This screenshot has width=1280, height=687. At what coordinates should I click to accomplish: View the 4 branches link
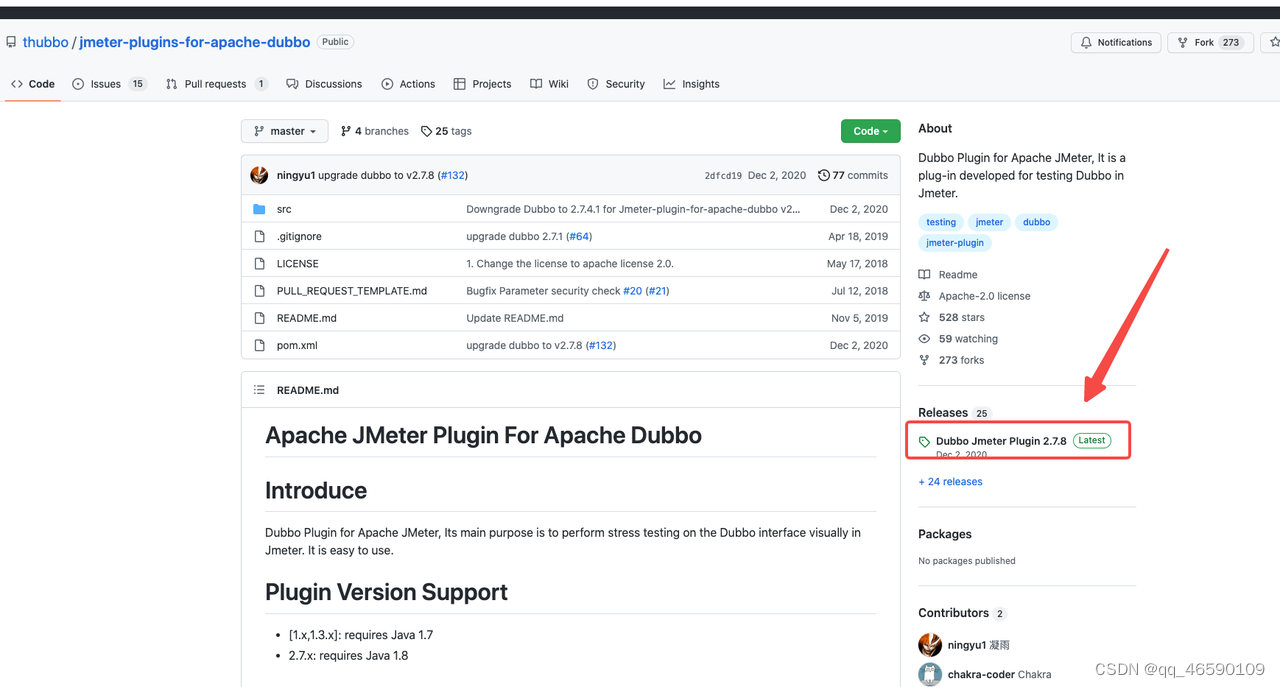(375, 131)
